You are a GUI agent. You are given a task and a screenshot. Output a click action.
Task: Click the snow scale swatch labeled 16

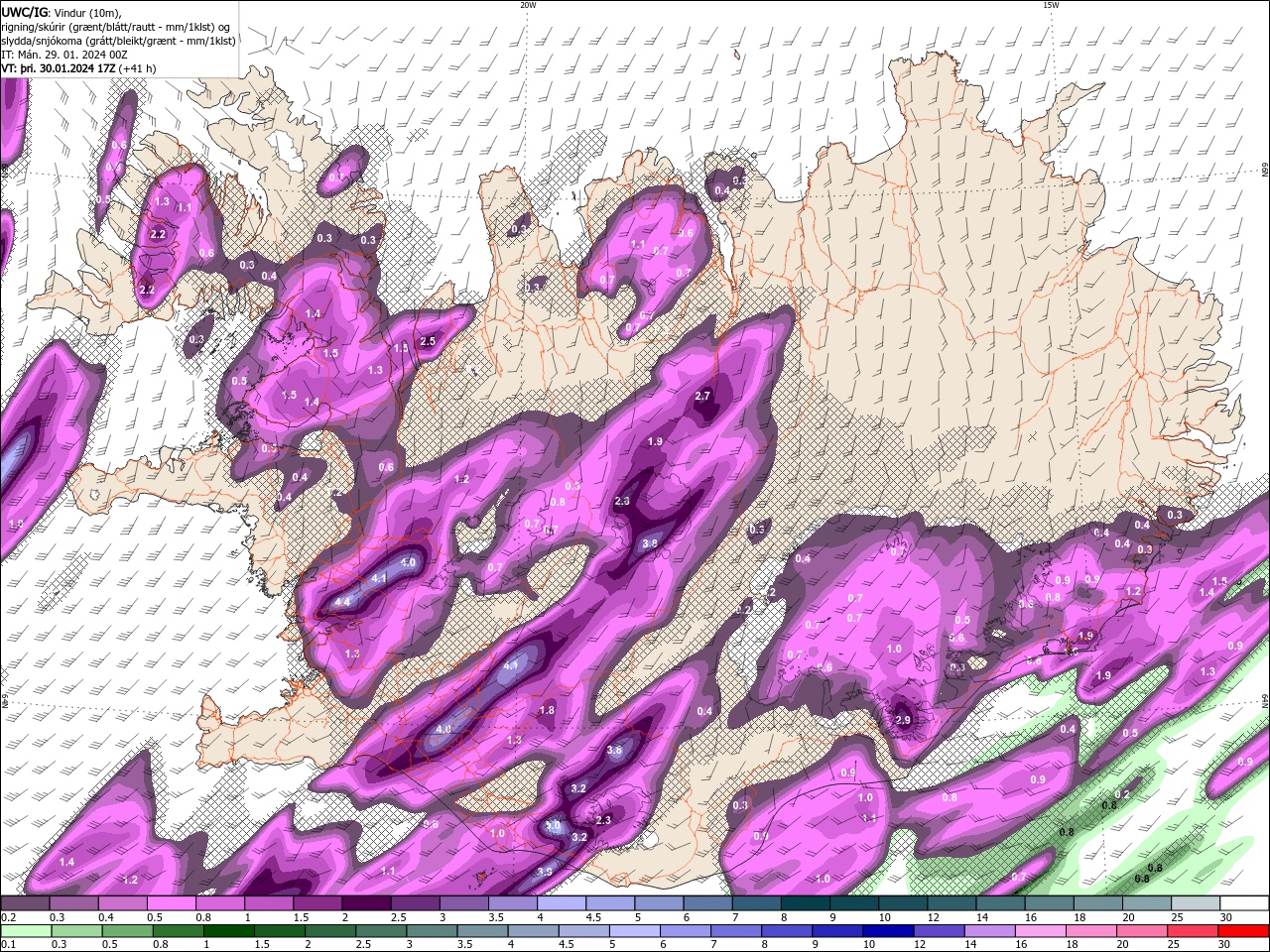coord(1050,903)
